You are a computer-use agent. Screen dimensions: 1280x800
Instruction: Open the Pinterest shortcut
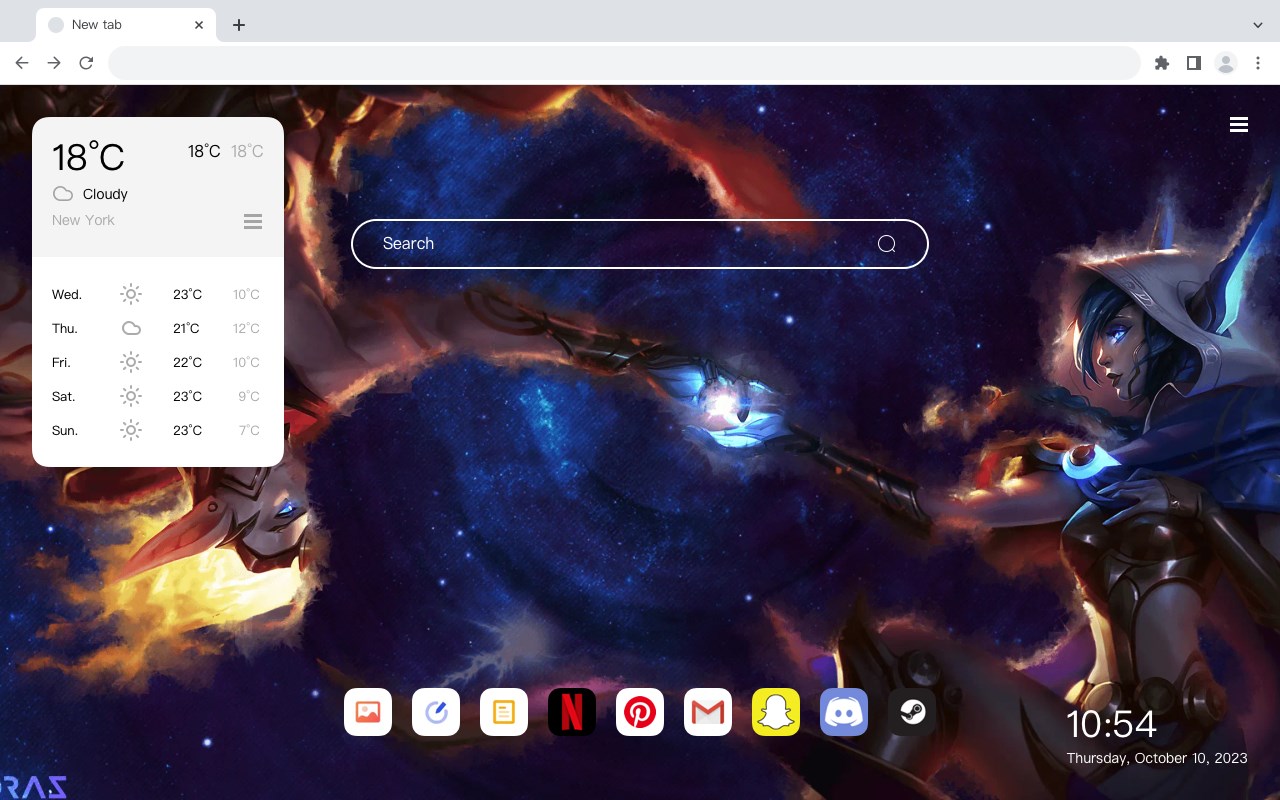(x=640, y=712)
